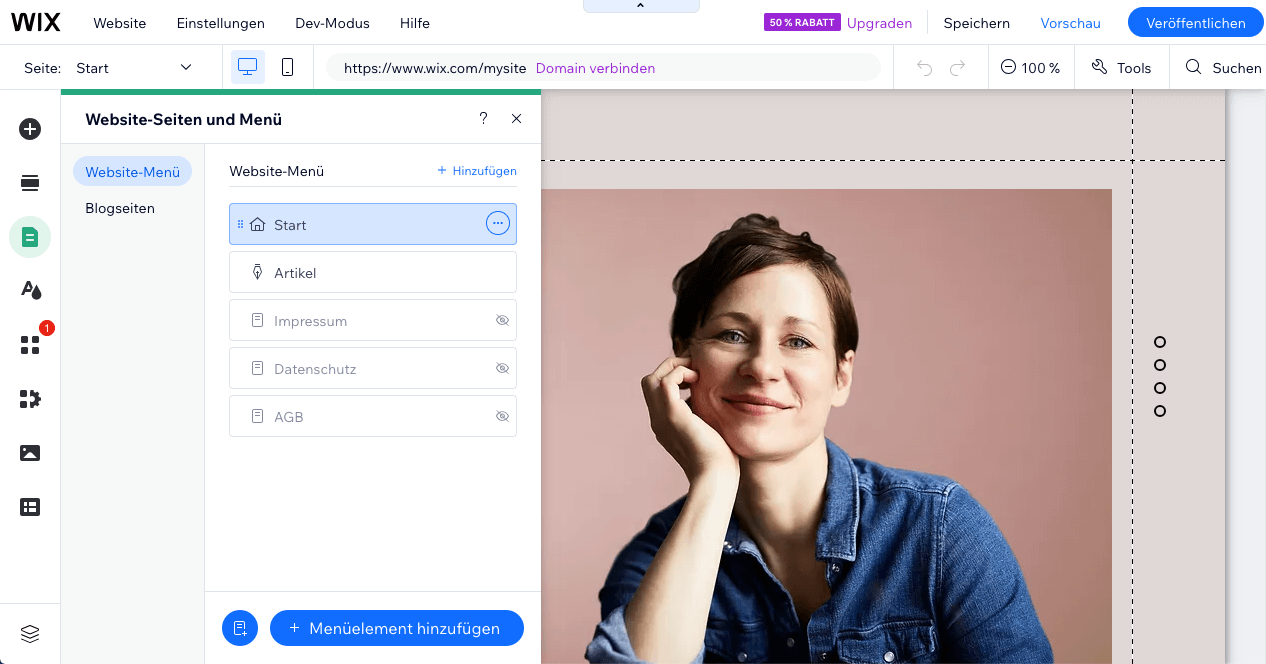This screenshot has height=664, width=1266.
Task: Close the Website-Seiten und Menü panel
Action: (516, 118)
